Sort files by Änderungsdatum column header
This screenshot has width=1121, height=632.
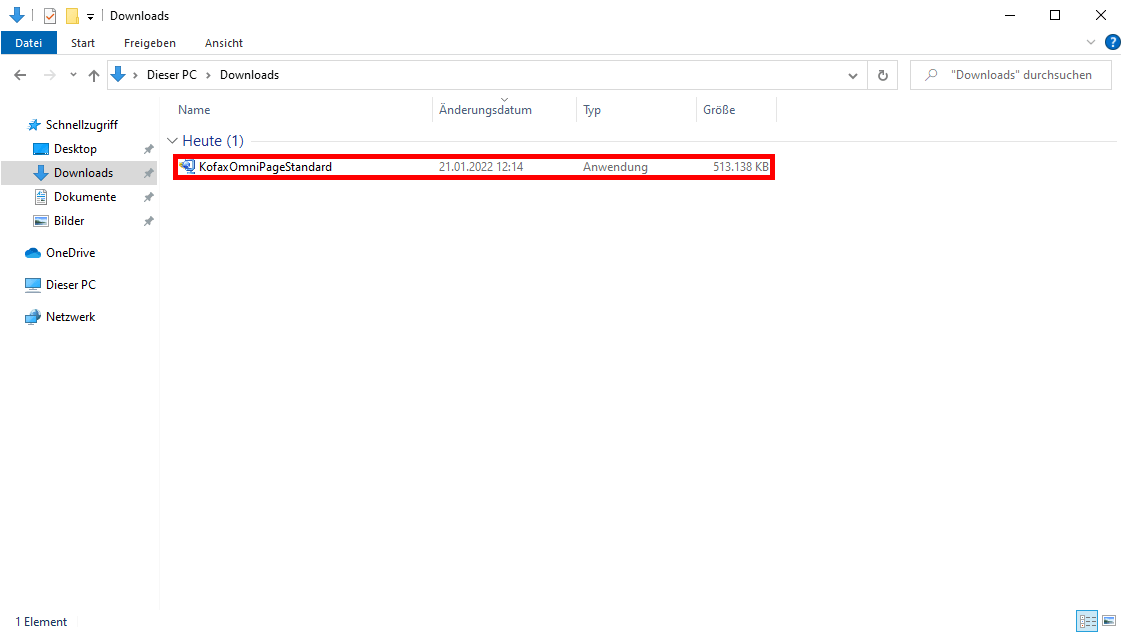pos(485,110)
